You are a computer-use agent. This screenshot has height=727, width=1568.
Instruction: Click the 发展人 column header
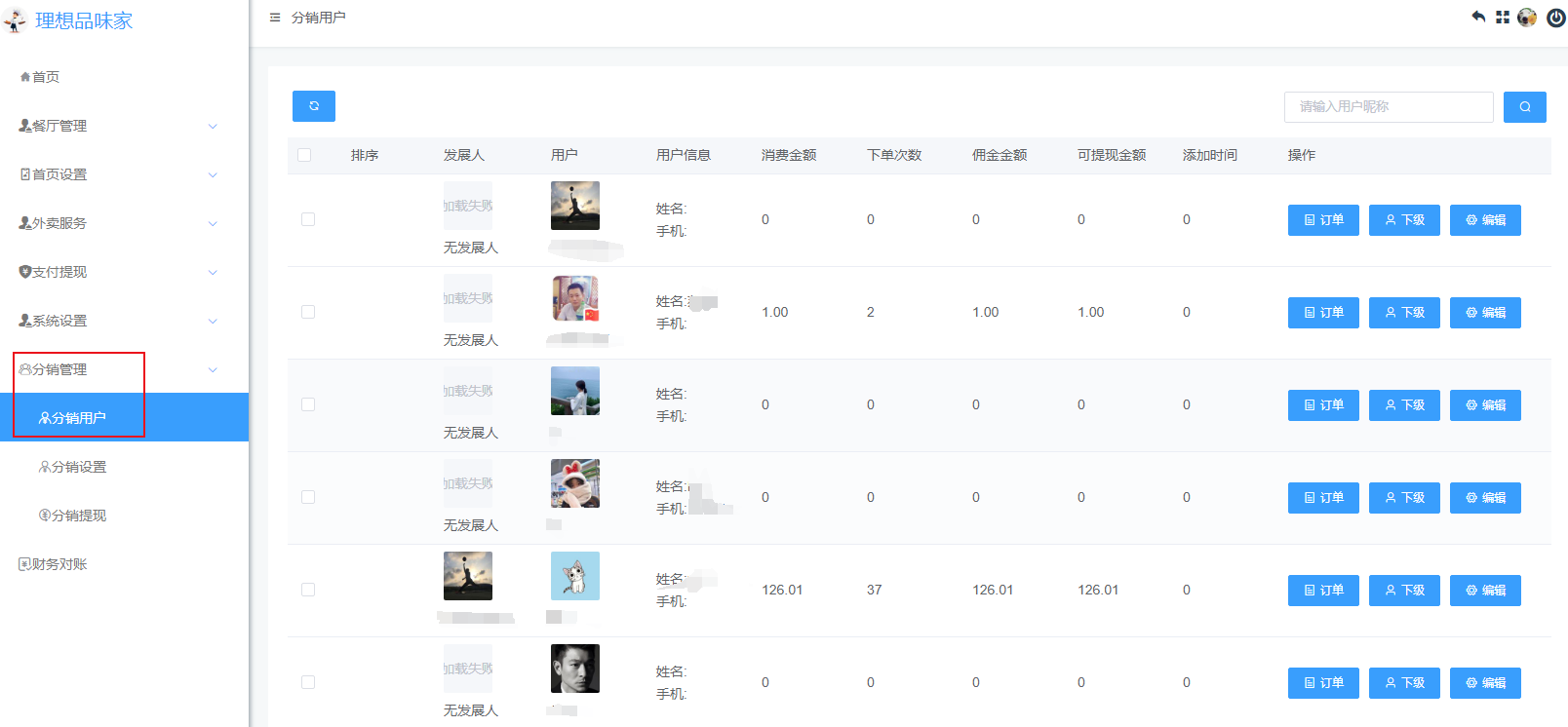464,155
